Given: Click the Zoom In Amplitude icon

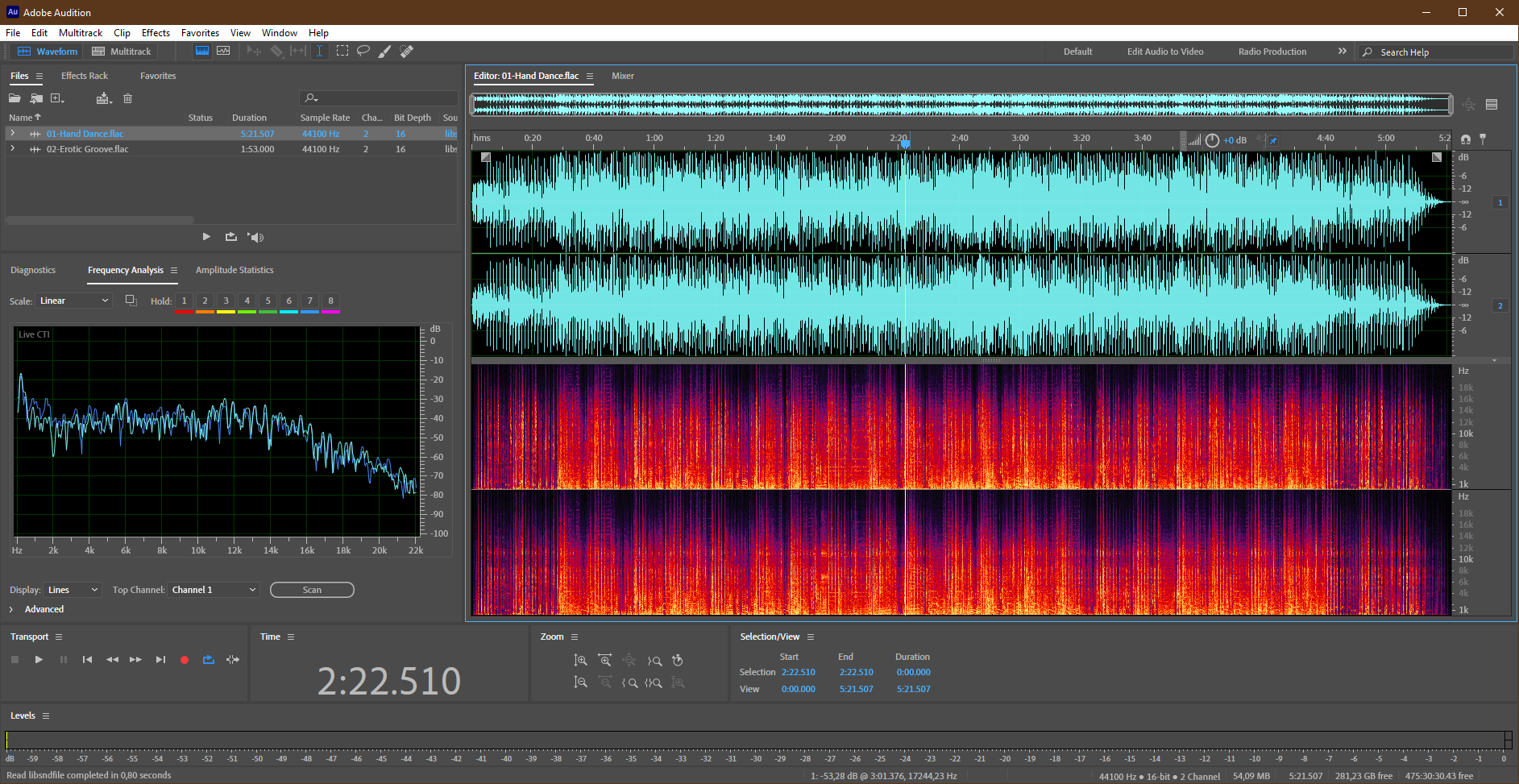Looking at the screenshot, I should pyautogui.click(x=580, y=661).
